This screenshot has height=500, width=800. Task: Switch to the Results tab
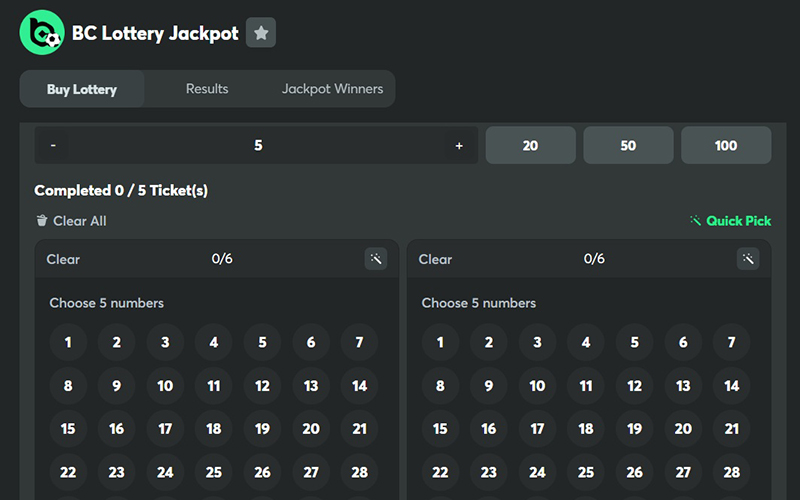(x=207, y=89)
